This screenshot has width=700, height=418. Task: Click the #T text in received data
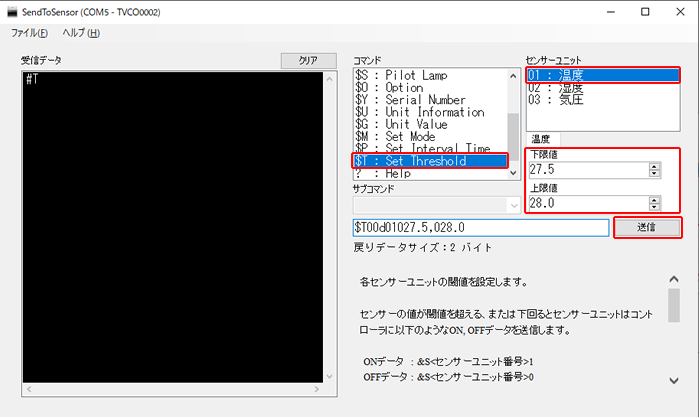click(x=32, y=79)
